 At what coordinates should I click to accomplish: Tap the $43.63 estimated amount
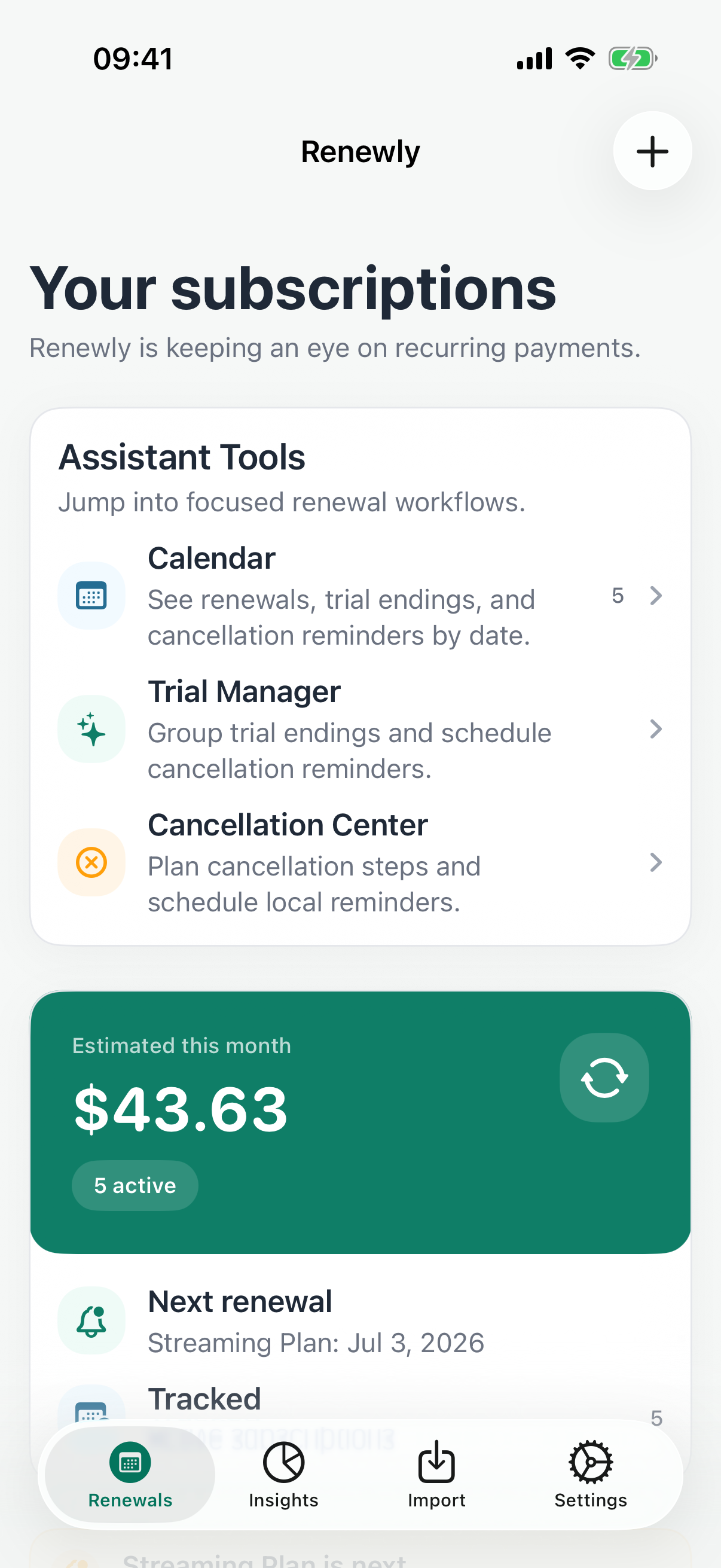coord(181,1109)
